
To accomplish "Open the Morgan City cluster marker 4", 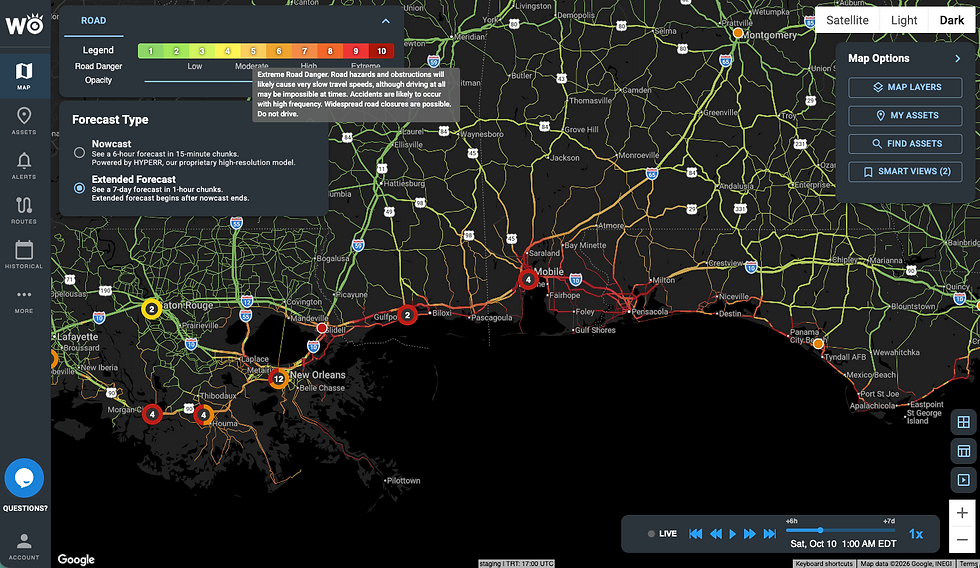I will tap(152, 414).
